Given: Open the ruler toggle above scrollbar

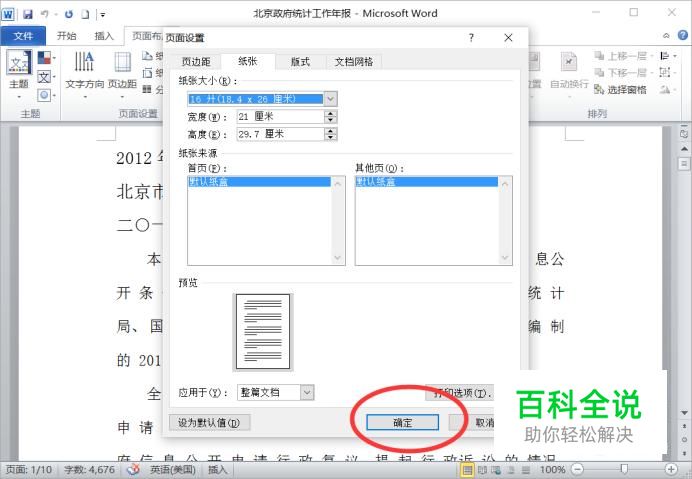Looking at the screenshot, I should coord(684,133).
